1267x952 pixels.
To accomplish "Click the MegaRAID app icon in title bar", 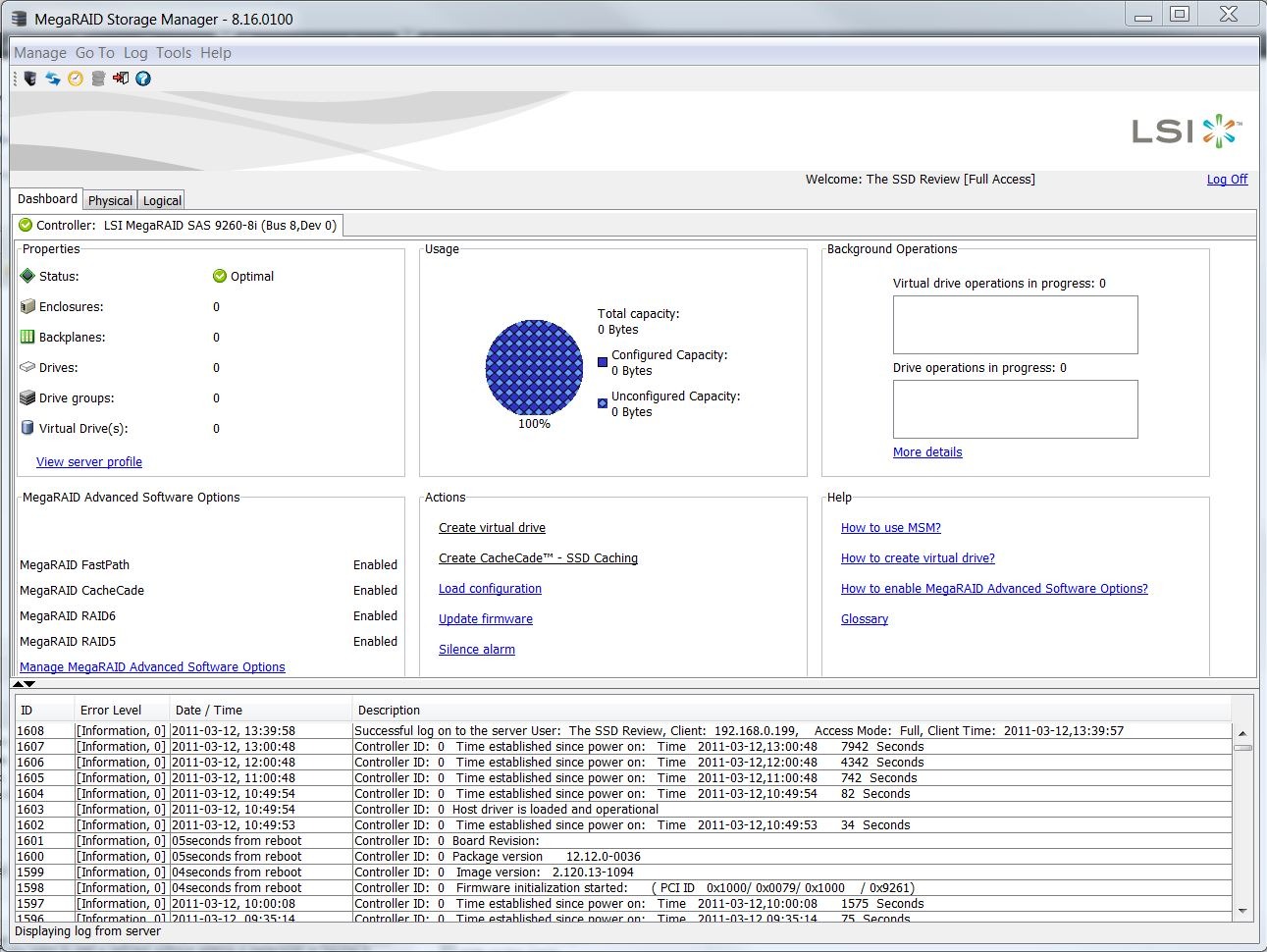I will [19, 19].
